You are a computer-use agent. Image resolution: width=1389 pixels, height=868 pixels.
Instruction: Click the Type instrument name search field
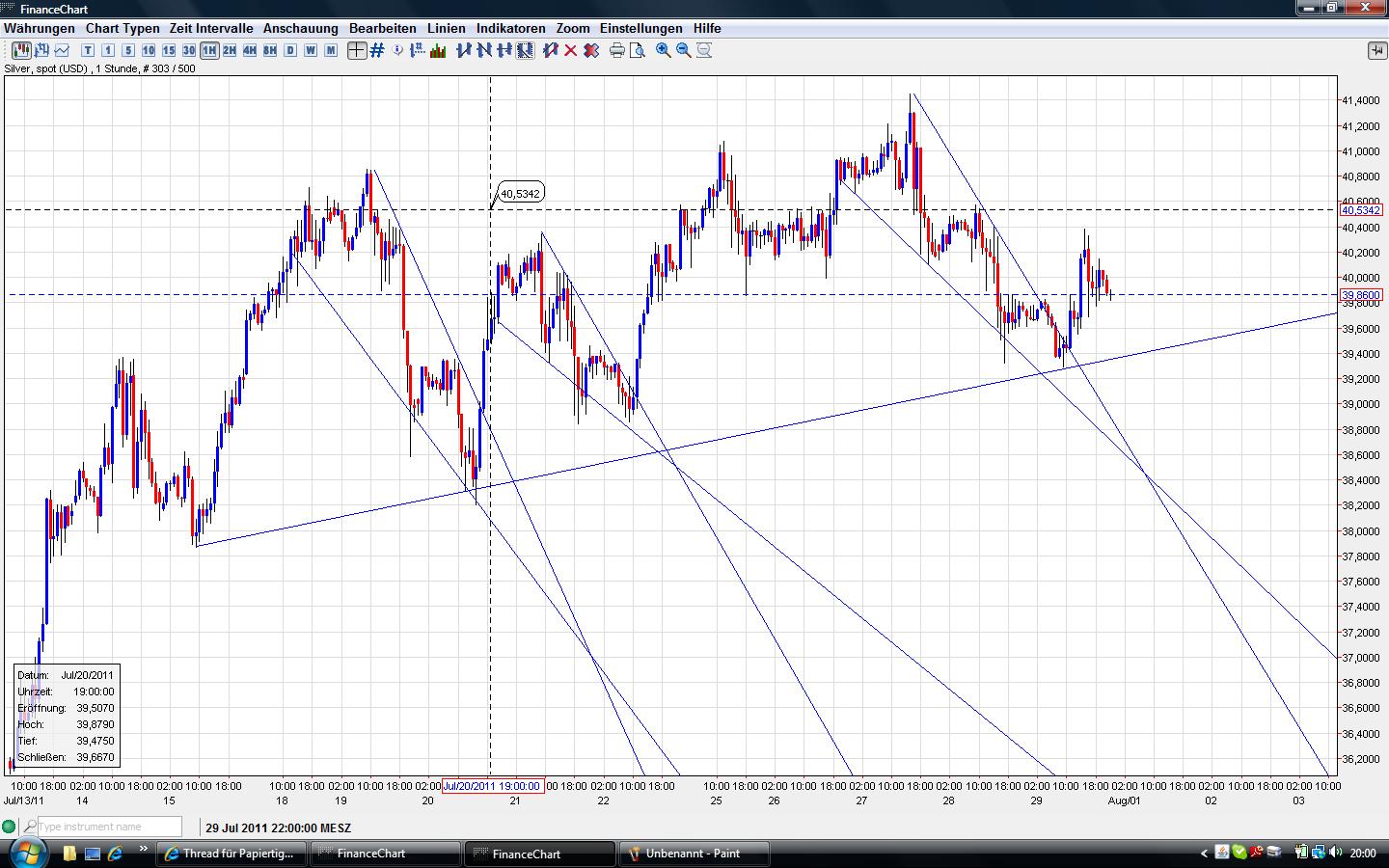pyautogui.click(x=108, y=827)
